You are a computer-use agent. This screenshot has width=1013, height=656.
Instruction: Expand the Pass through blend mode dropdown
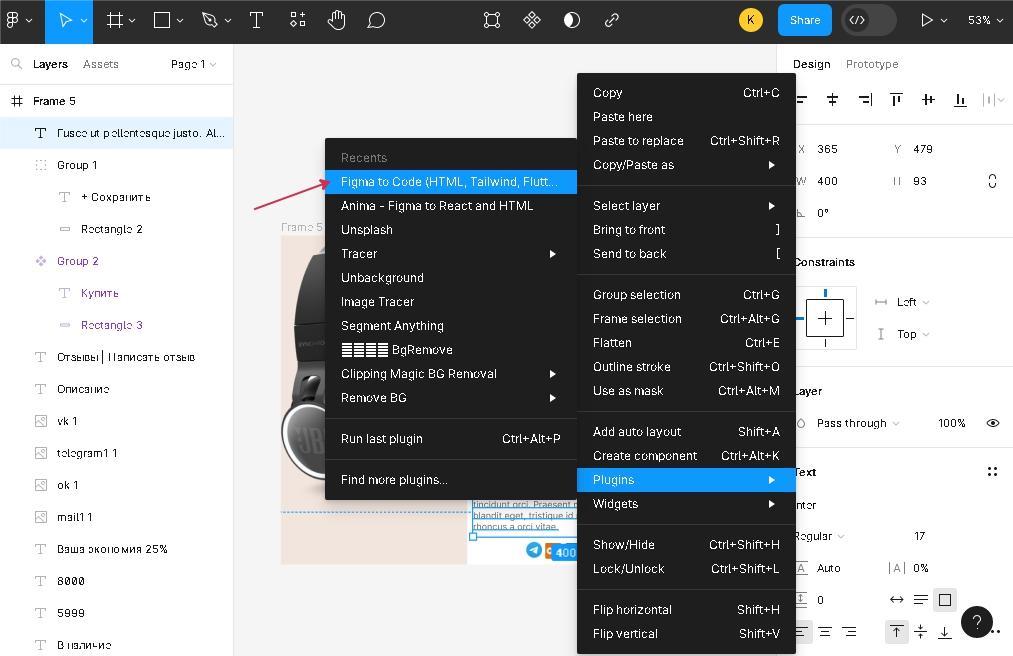(x=857, y=423)
